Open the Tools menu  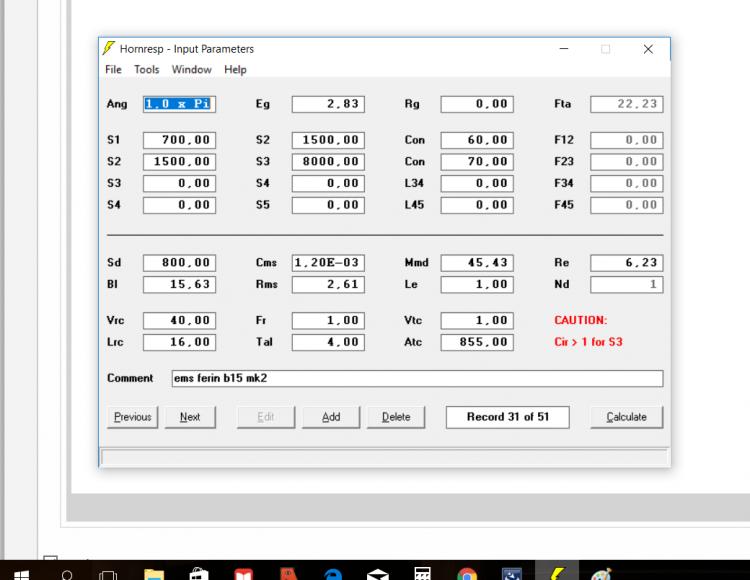pyautogui.click(x=146, y=70)
